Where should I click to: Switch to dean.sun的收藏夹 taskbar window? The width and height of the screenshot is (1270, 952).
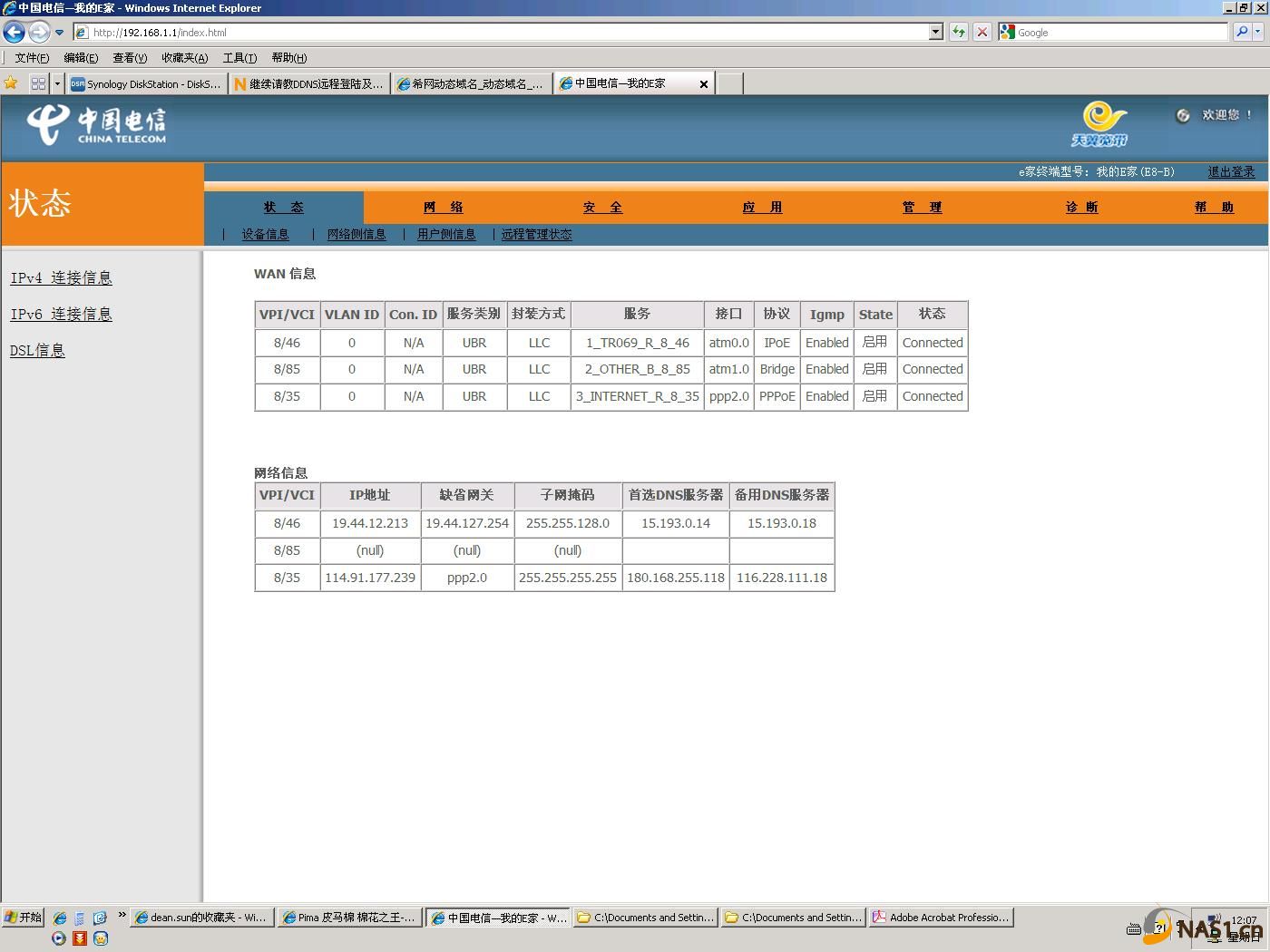[x=200, y=918]
